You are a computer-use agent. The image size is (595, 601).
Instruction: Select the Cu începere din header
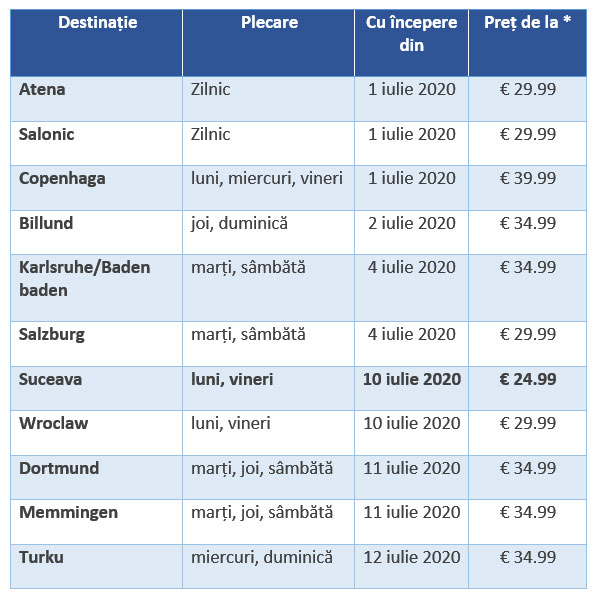coord(411,43)
